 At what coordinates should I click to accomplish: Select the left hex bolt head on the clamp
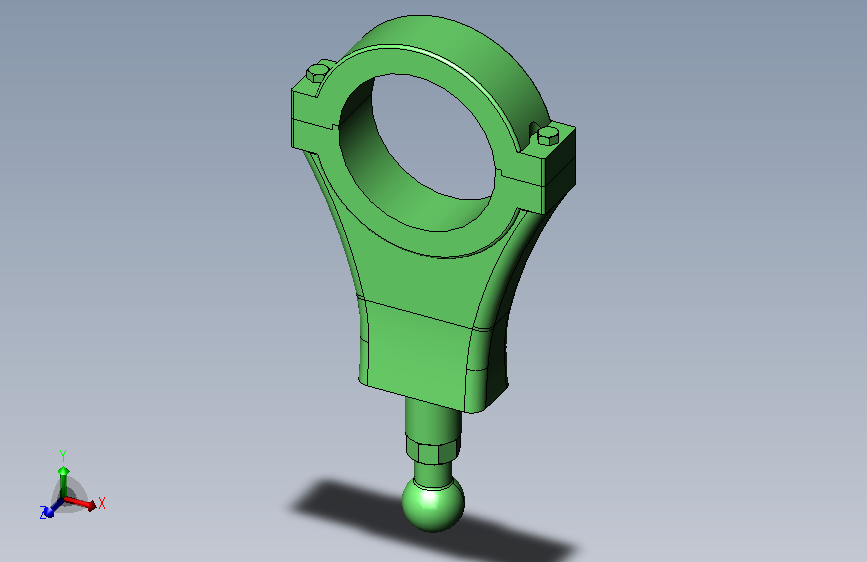pos(317,72)
